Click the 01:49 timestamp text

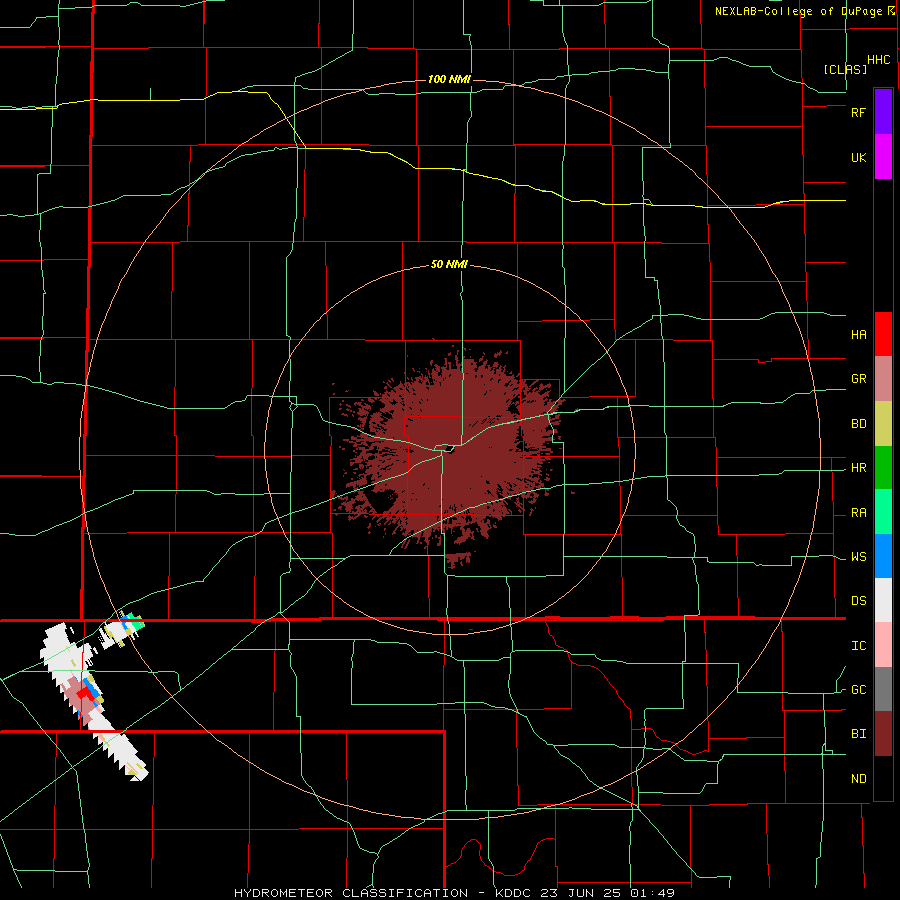[x=652, y=893]
